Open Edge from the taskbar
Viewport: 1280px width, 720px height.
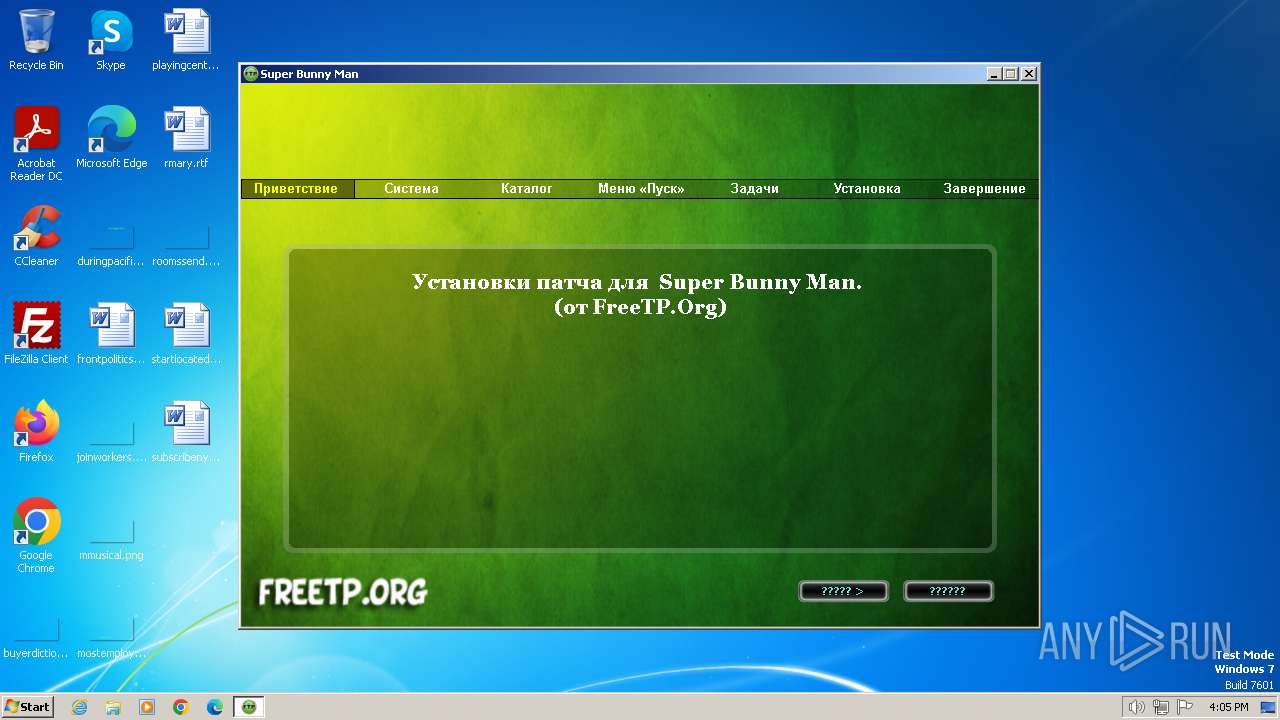click(x=215, y=707)
